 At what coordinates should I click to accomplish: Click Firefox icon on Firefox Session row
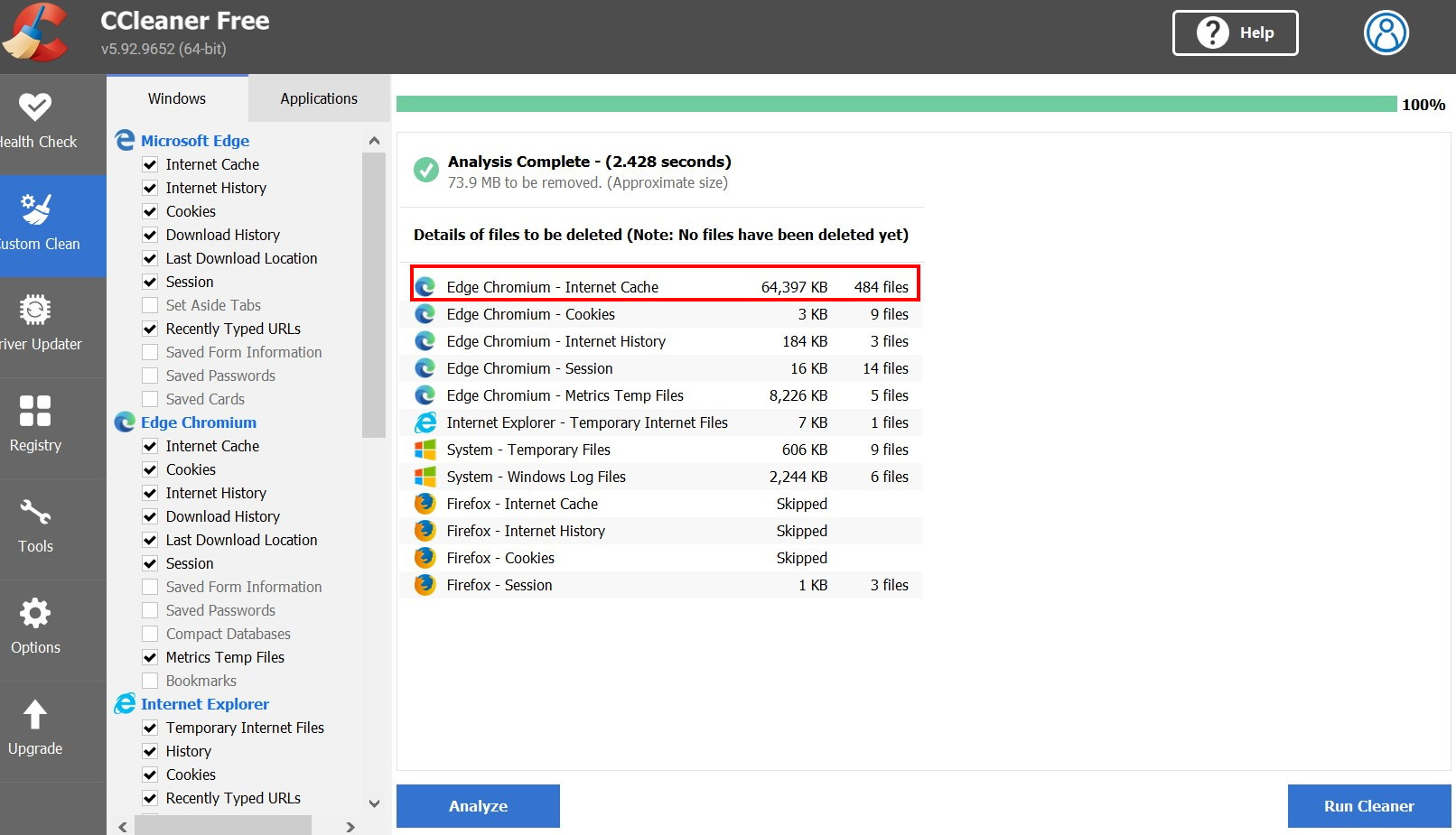coord(425,585)
